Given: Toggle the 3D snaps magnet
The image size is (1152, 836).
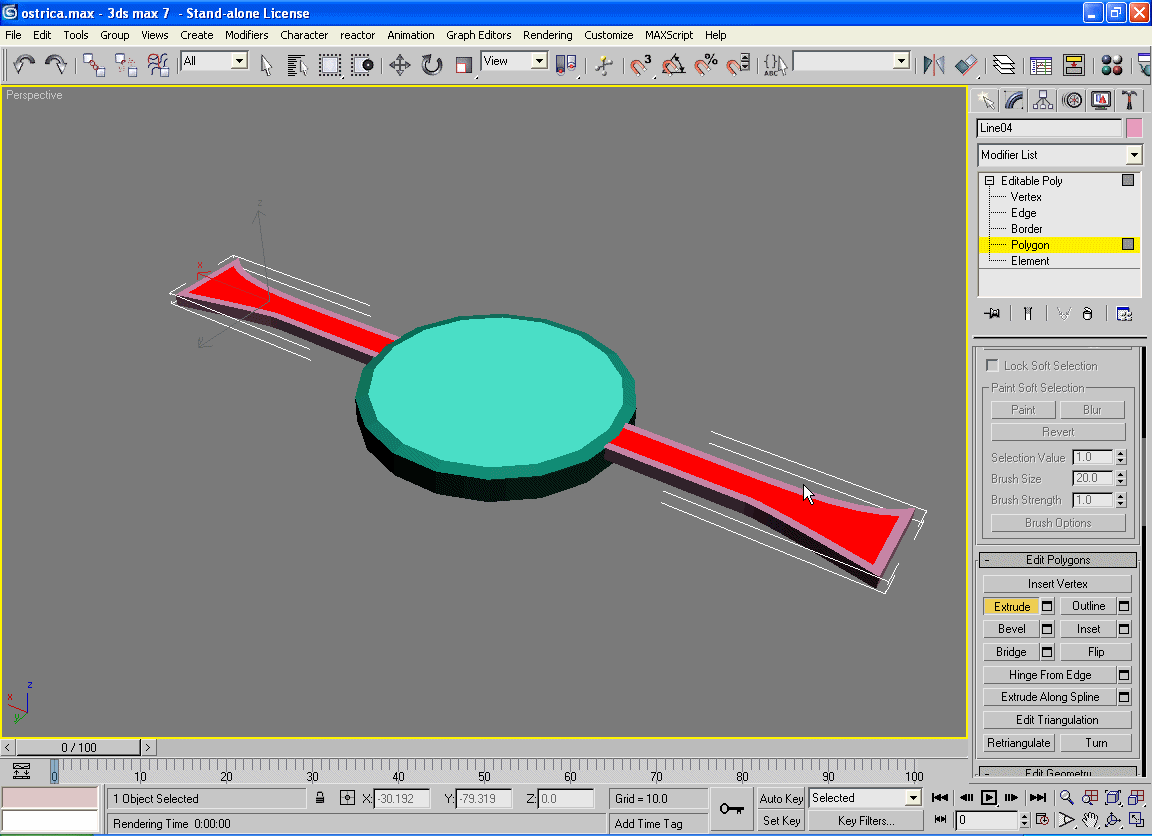Looking at the screenshot, I should pos(640,66).
